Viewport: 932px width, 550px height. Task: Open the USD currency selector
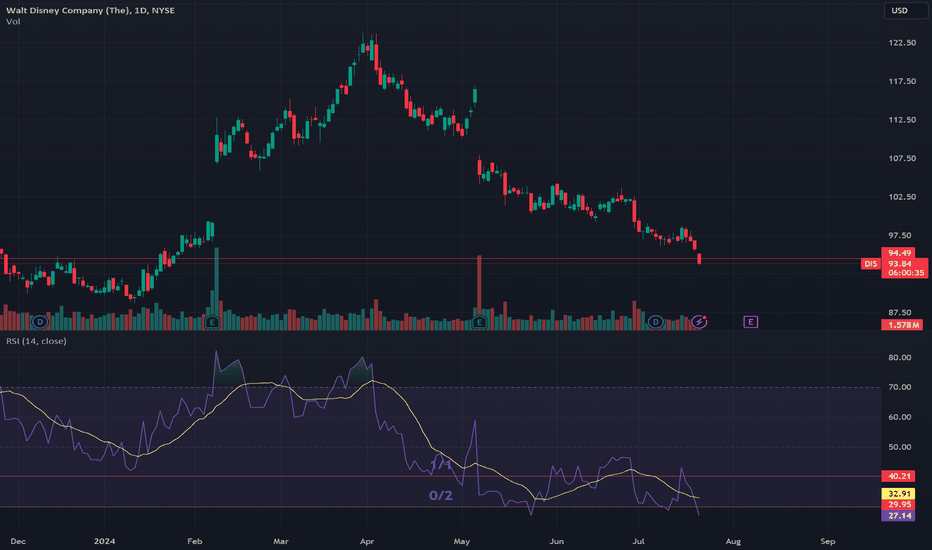(x=905, y=11)
